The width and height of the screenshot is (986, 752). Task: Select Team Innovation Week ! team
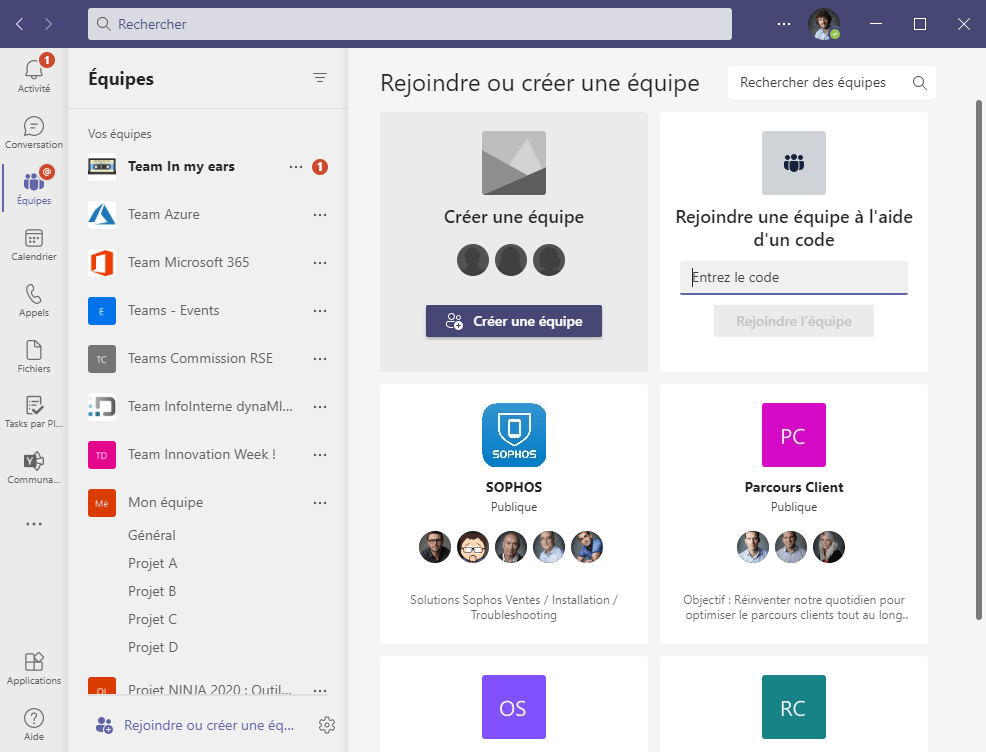coord(202,455)
